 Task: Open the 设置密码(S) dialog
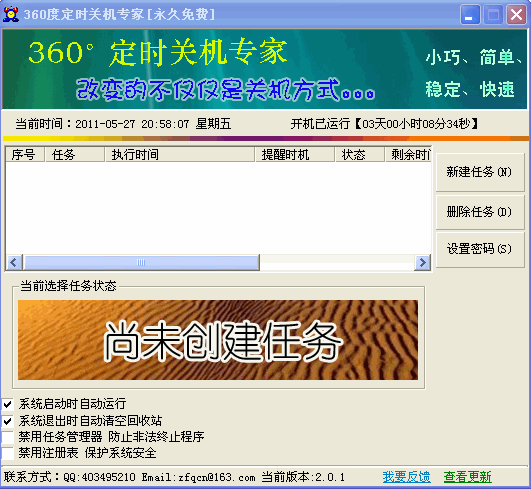(x=480, y=249)
